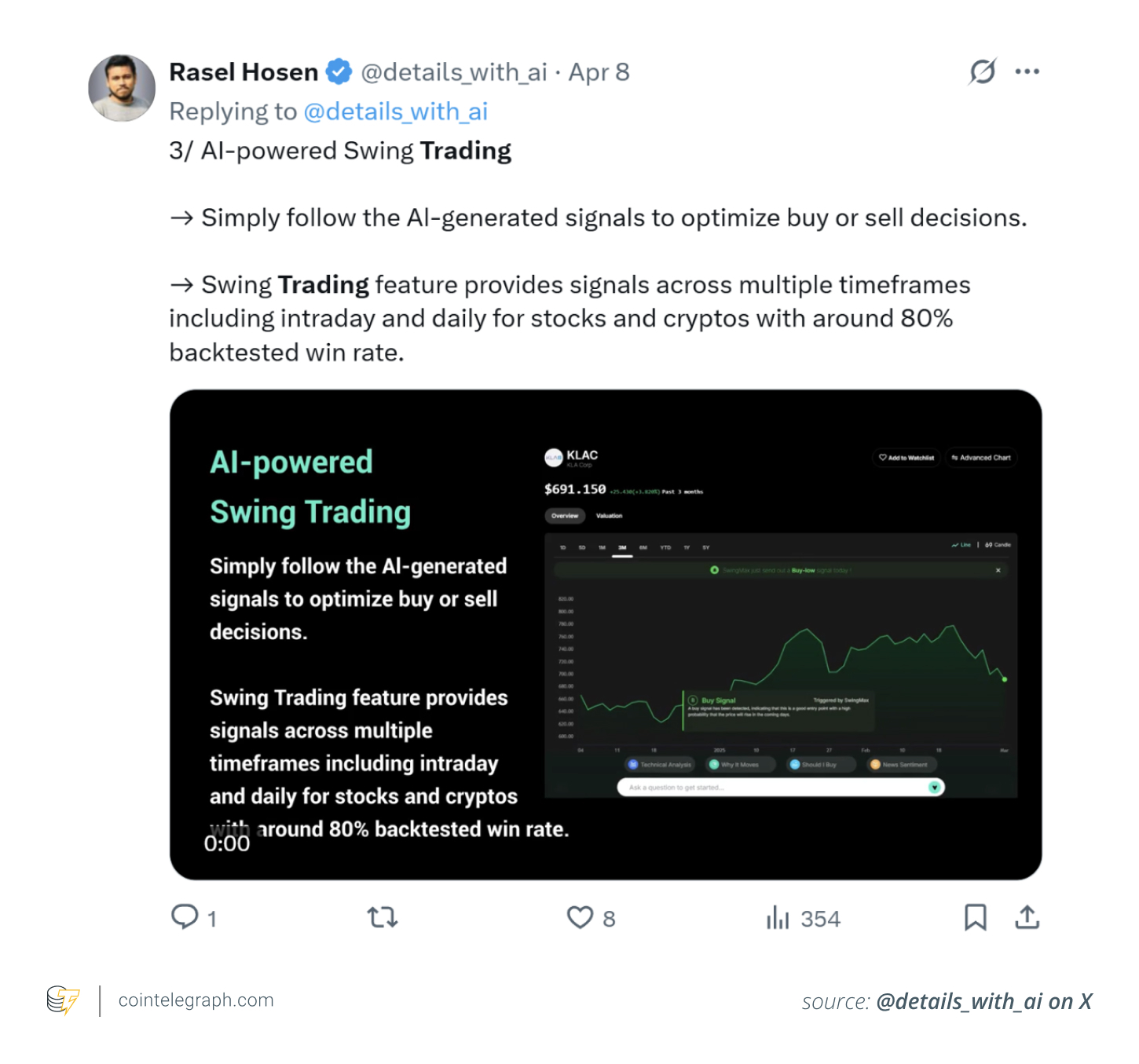Toggle the green Buy Signal marker
Viewport: 1139px width, 1064px height.
pos(693,700)
